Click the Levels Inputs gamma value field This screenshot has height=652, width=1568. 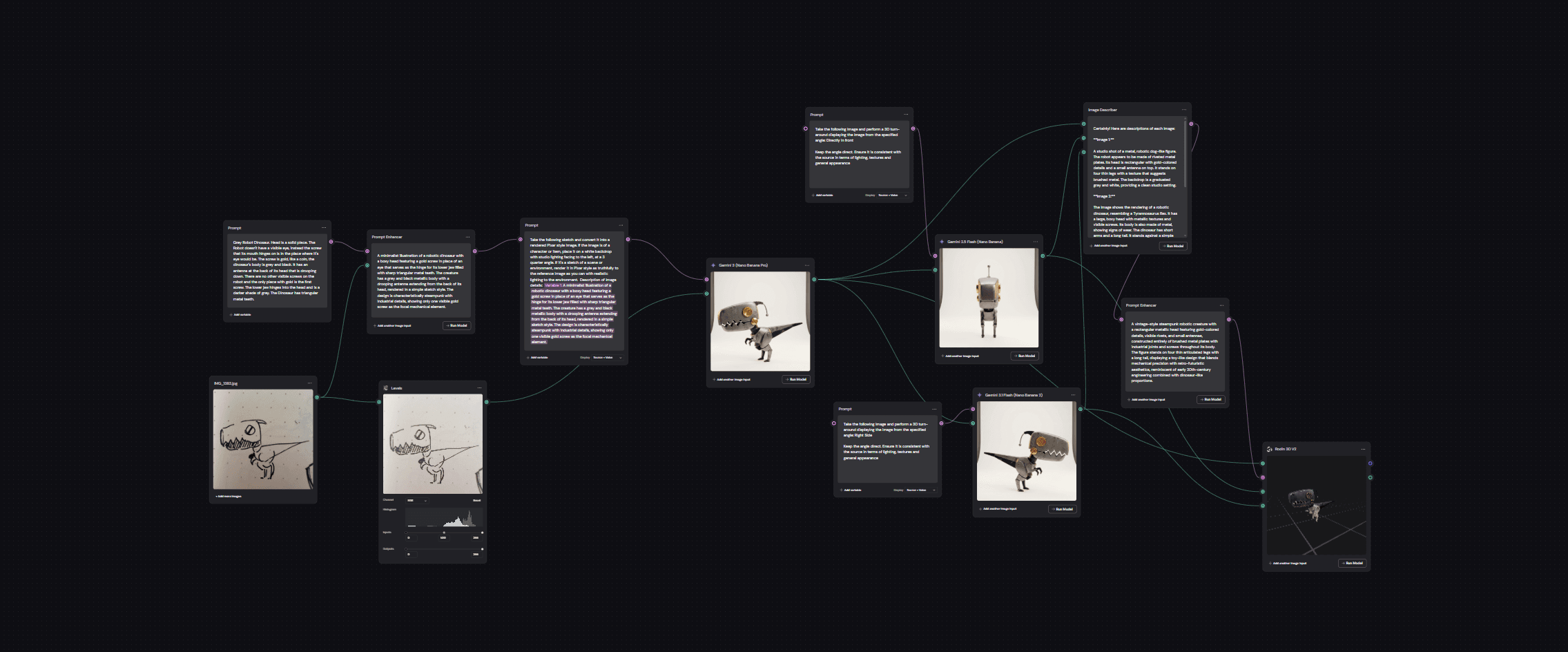click(443, 537)
